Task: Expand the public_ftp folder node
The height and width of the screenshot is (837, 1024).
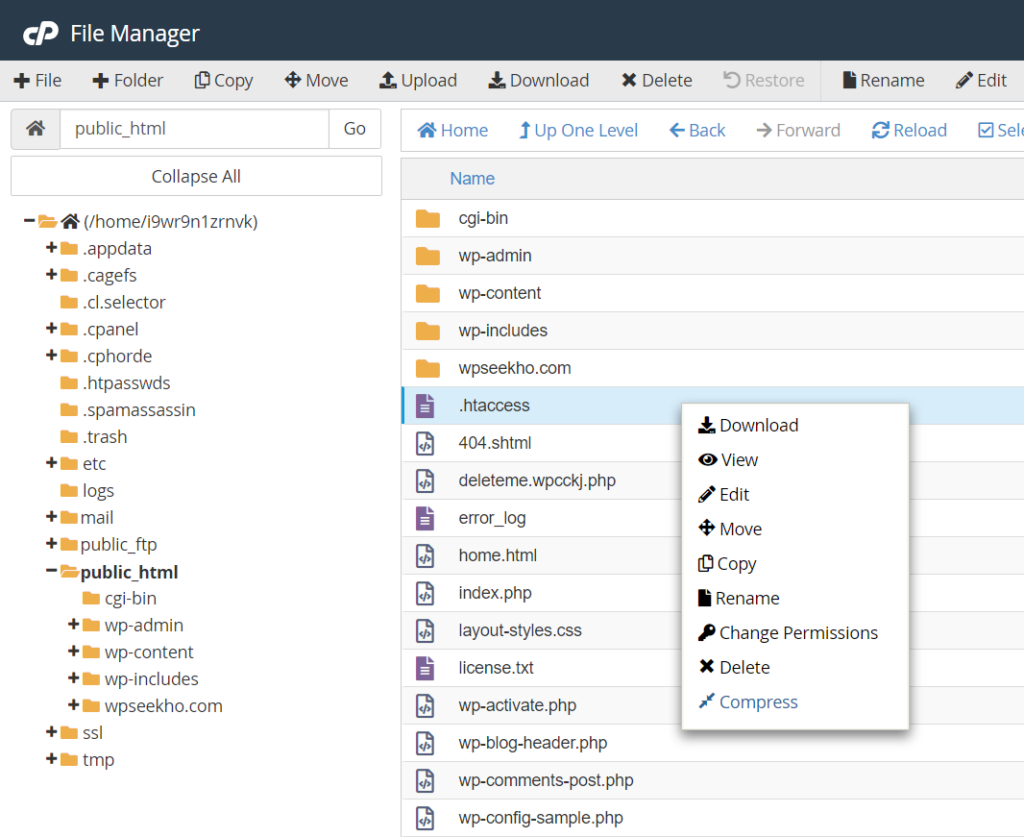Action: coord(52,543)
